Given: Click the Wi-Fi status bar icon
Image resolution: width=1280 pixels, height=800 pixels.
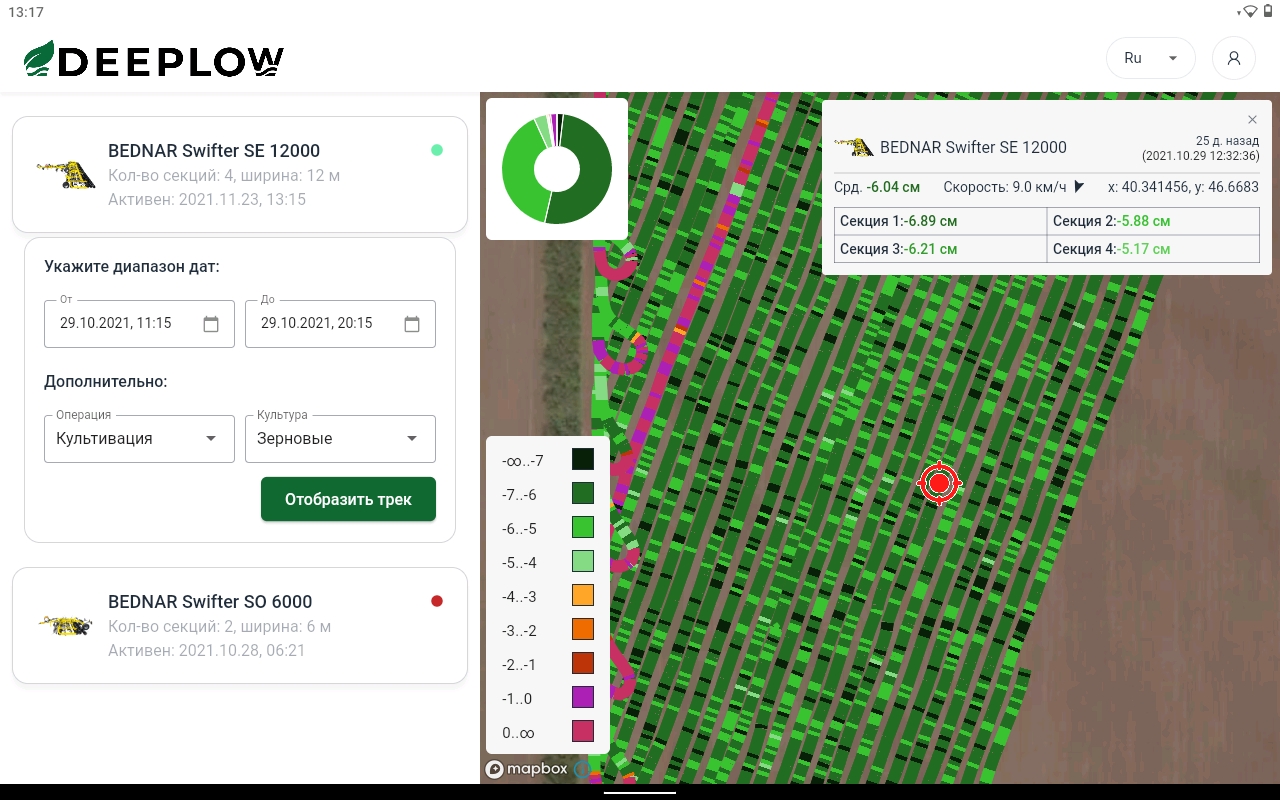Looking at the screenshot, I should (x=1249, y=12).
